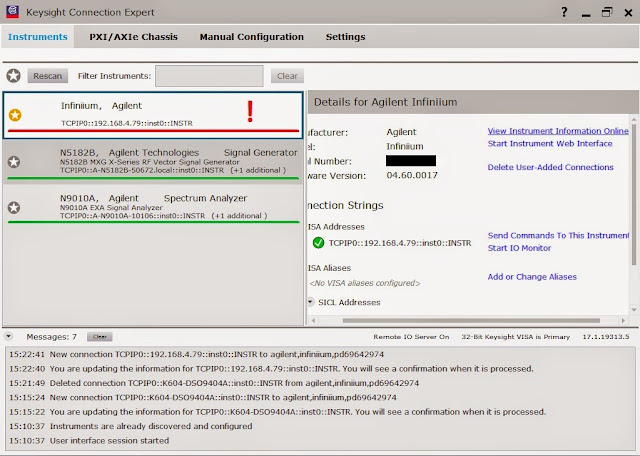Click down arrow of details vertical scrollbar
The height and width of the screenshot is (456, 640).
(x=634, y=310)
